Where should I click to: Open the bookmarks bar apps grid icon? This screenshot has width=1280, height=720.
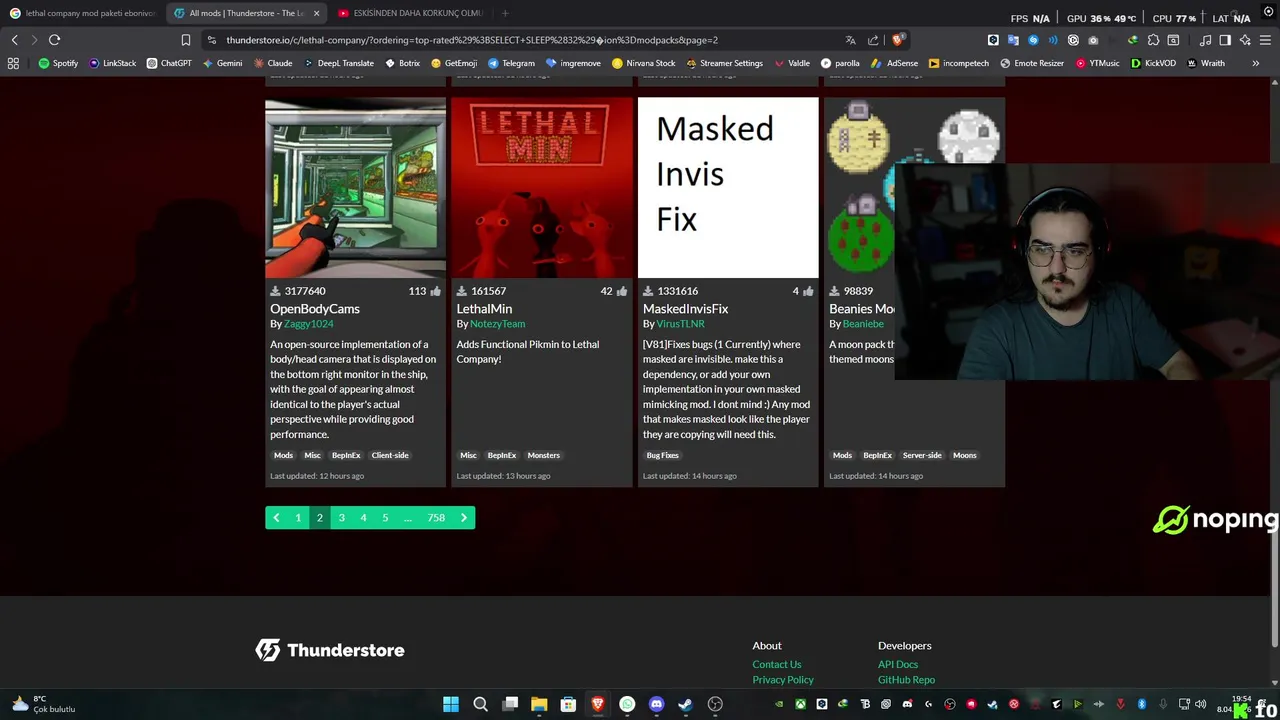coord(13,63)
